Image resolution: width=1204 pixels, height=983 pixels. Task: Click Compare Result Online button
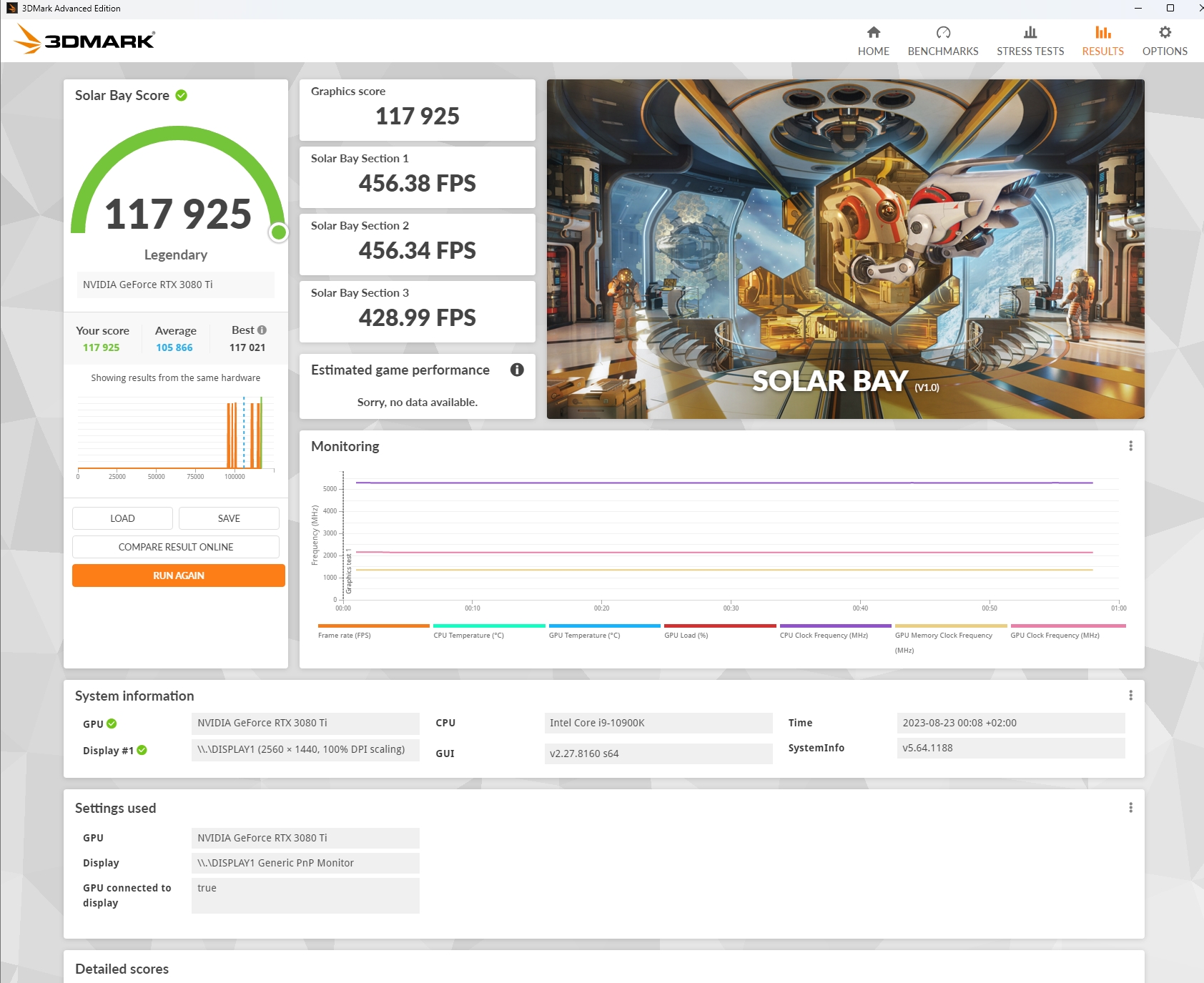(x=176, y=547)
